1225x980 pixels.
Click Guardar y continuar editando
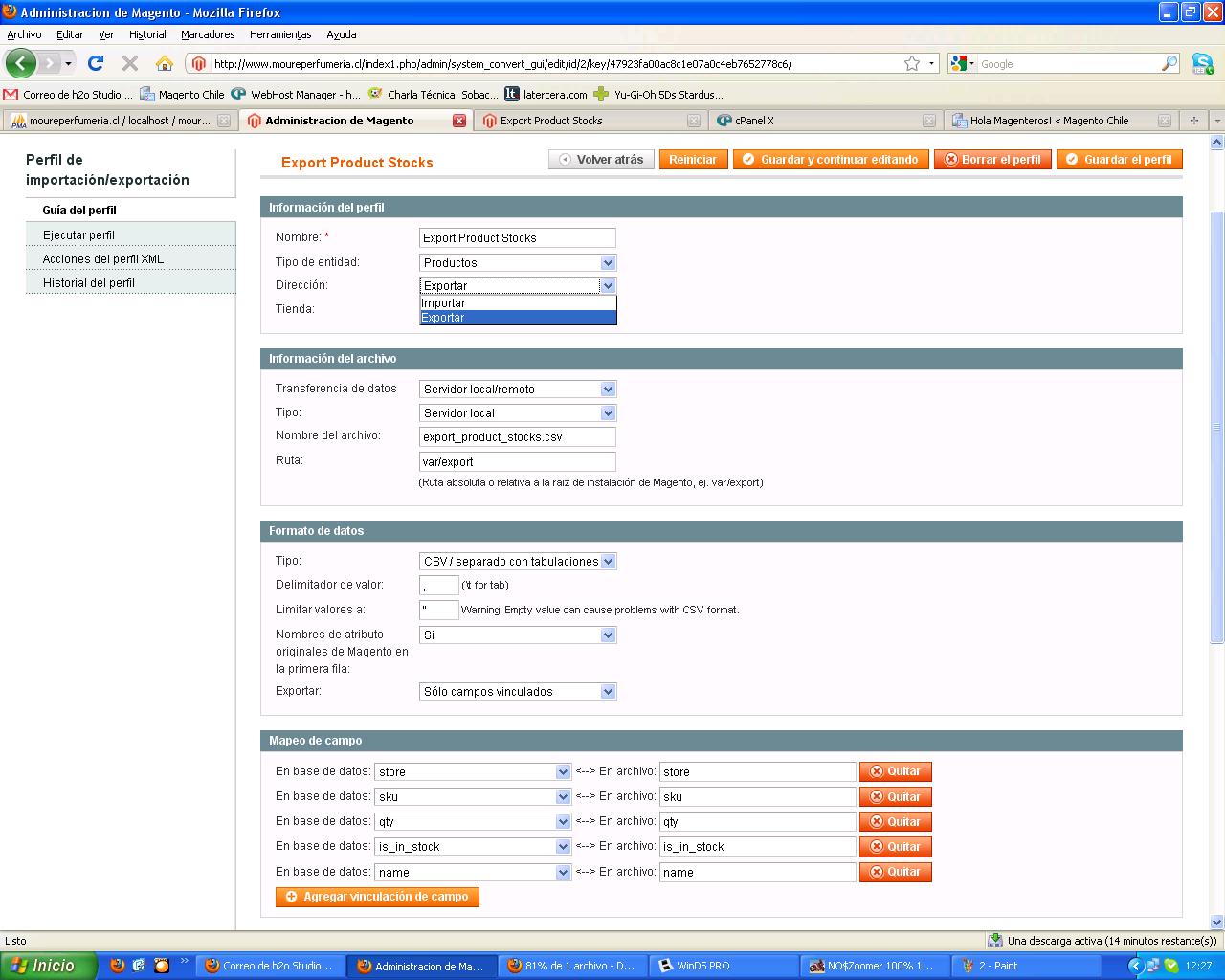pyautogui.click(x=831, y=160)
